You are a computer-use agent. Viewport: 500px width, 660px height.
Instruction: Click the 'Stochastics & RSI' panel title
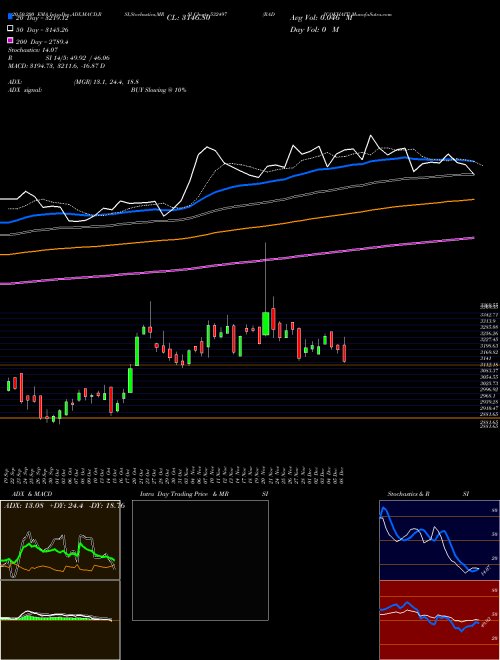click(428, 494)
